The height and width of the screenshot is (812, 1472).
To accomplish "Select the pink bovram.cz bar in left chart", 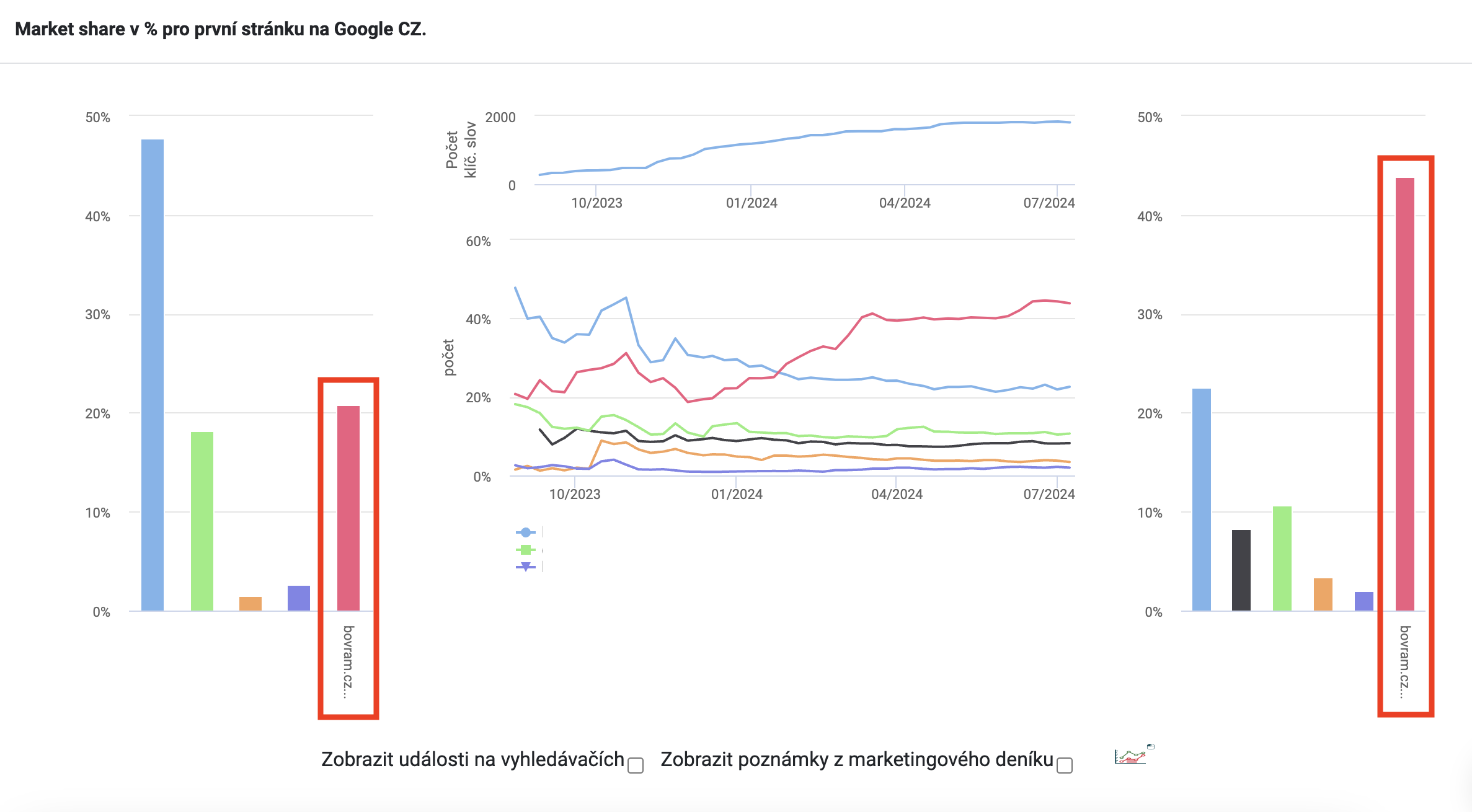I will [x=348, y=508].
